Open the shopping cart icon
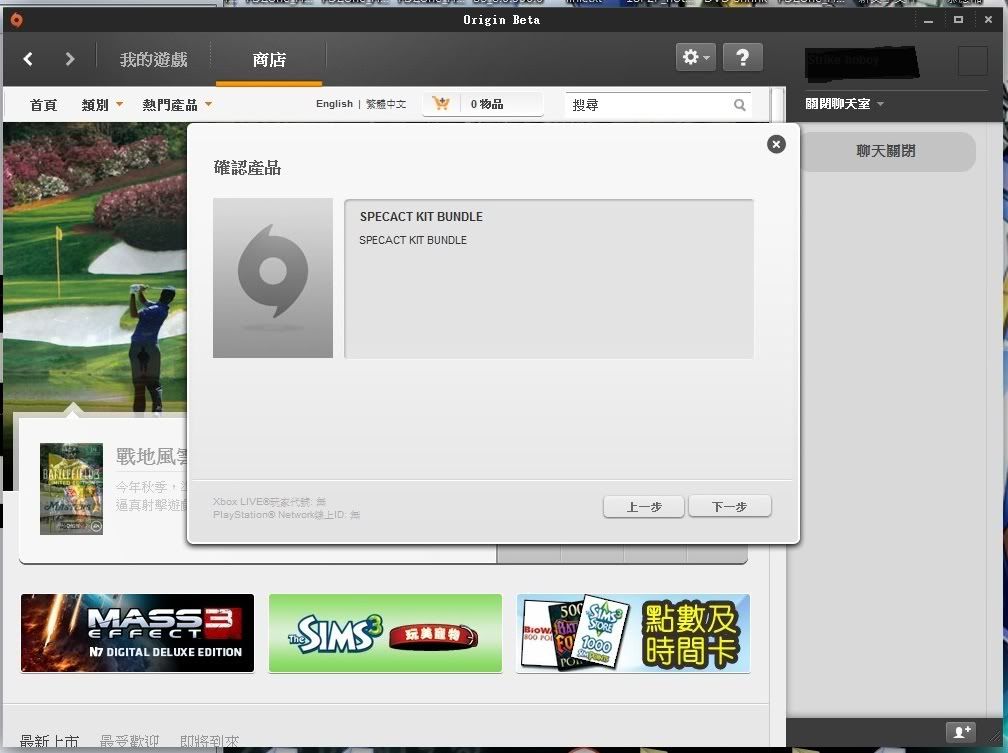The width and height of the screenshot is (1008, 753). (441, 104)
